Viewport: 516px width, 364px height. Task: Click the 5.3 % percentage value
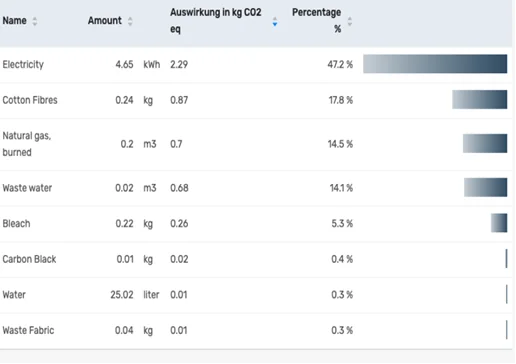[342, 224]
